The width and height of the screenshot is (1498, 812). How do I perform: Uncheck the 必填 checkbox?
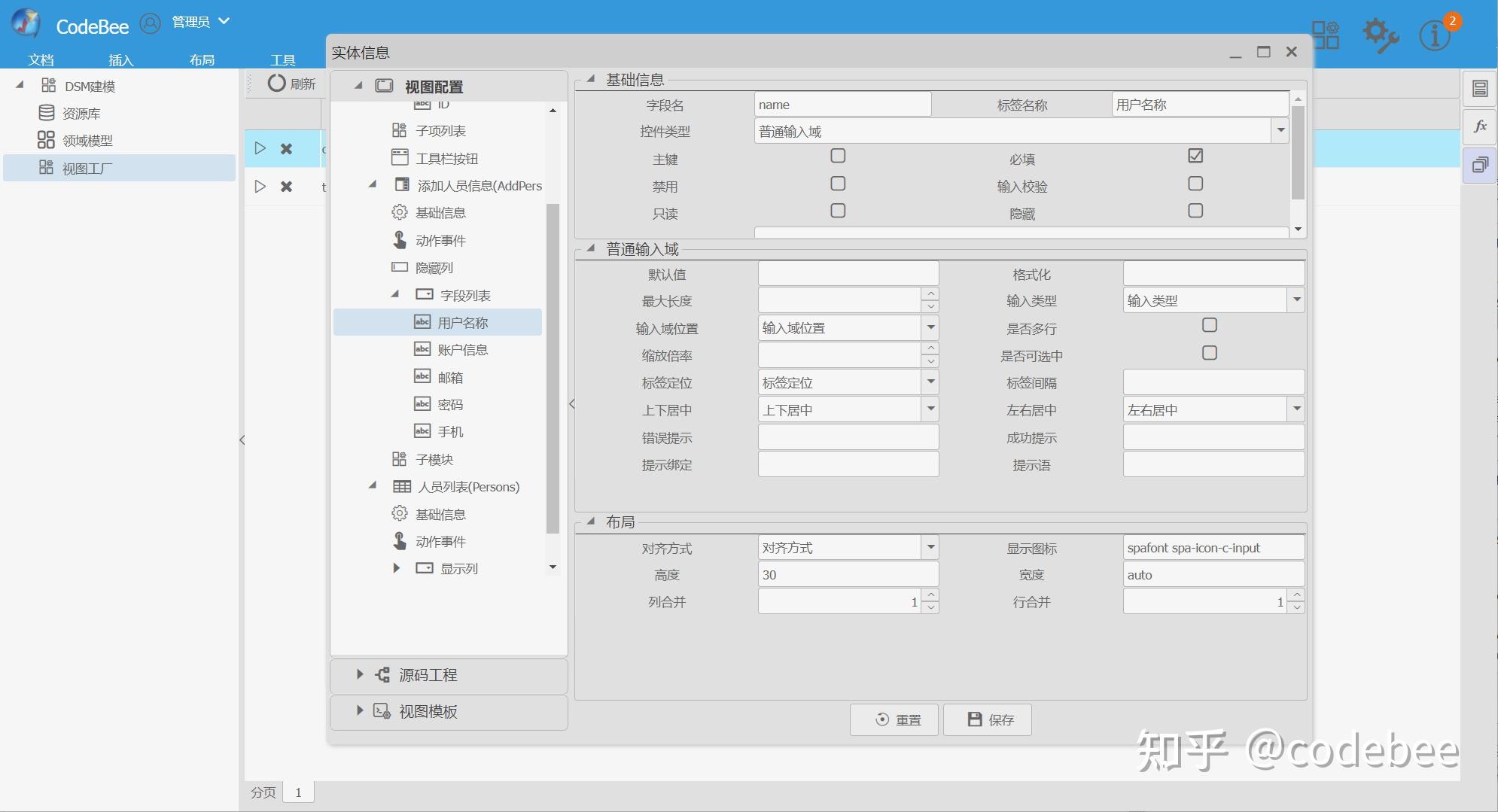(1195, 155)
